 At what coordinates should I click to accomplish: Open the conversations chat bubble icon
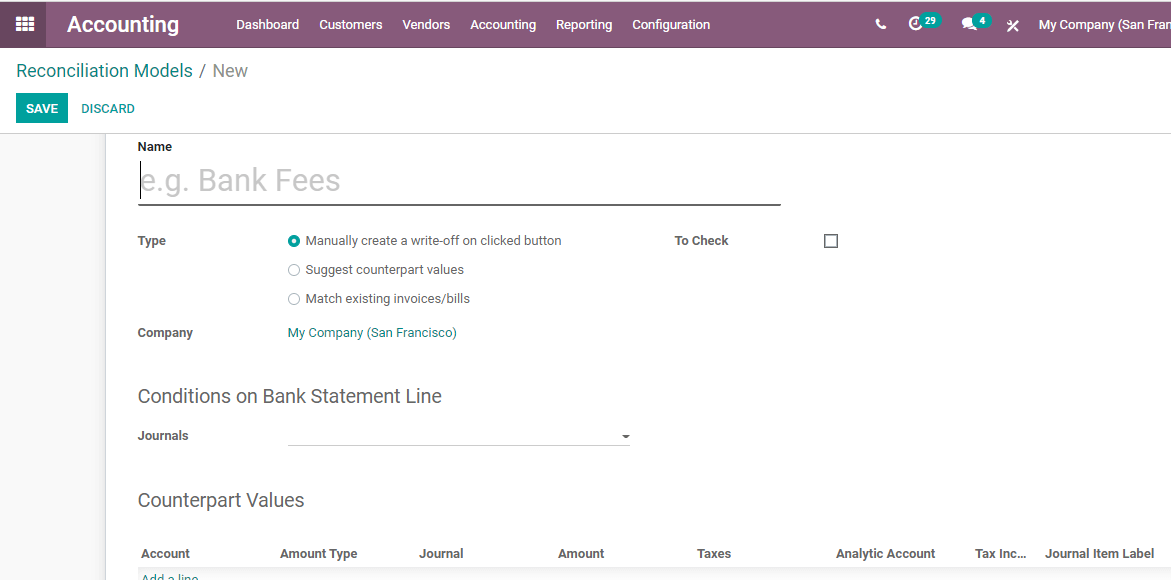968,24
